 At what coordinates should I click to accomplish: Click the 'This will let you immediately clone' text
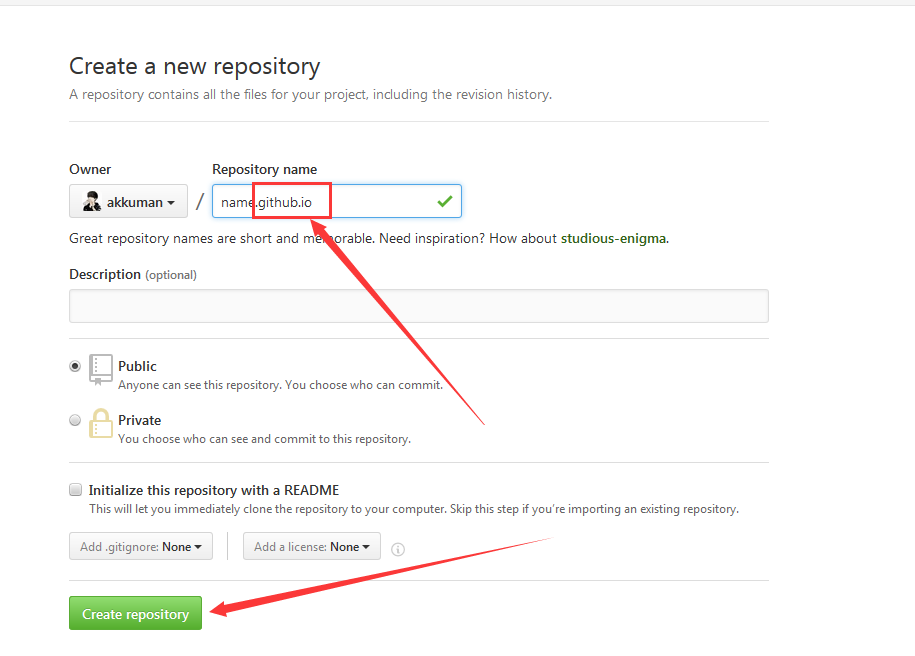tap(414, 509)
